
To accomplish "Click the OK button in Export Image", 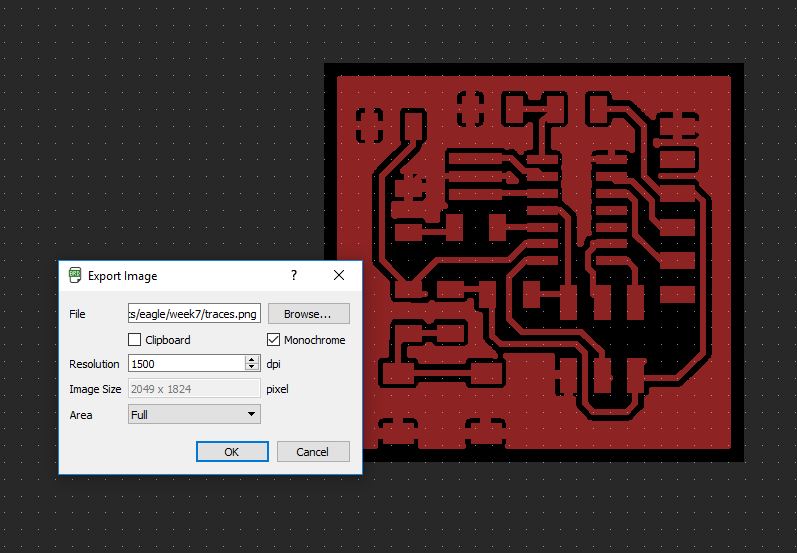I will 232,451.
